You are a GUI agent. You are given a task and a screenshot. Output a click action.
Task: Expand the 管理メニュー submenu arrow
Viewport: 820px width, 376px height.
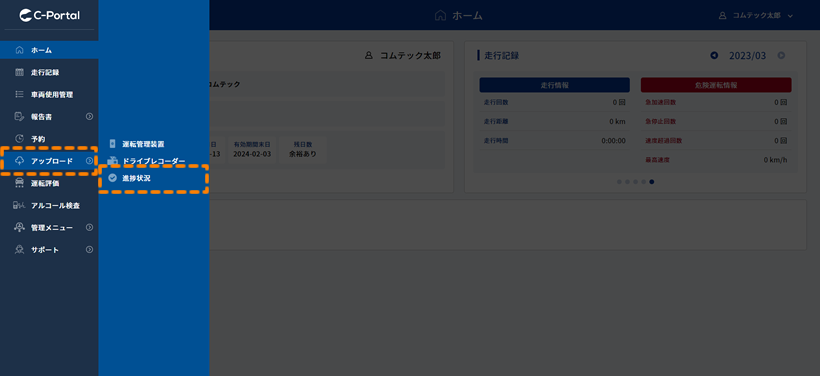(x=89, y=227)
